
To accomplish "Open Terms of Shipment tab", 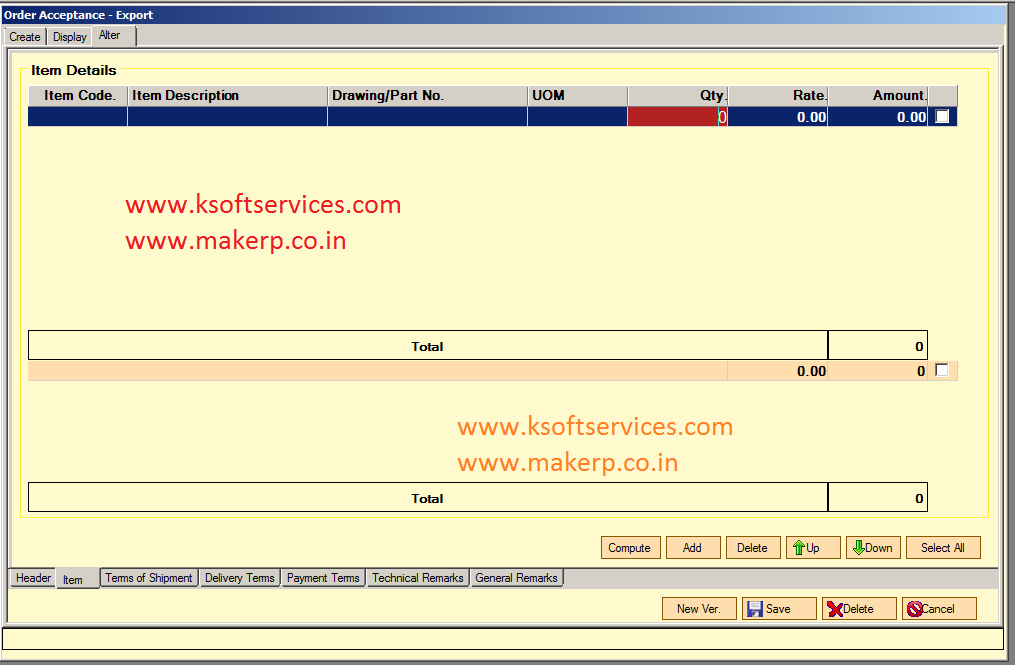I will pyautogui.click(x=149, y=578).
